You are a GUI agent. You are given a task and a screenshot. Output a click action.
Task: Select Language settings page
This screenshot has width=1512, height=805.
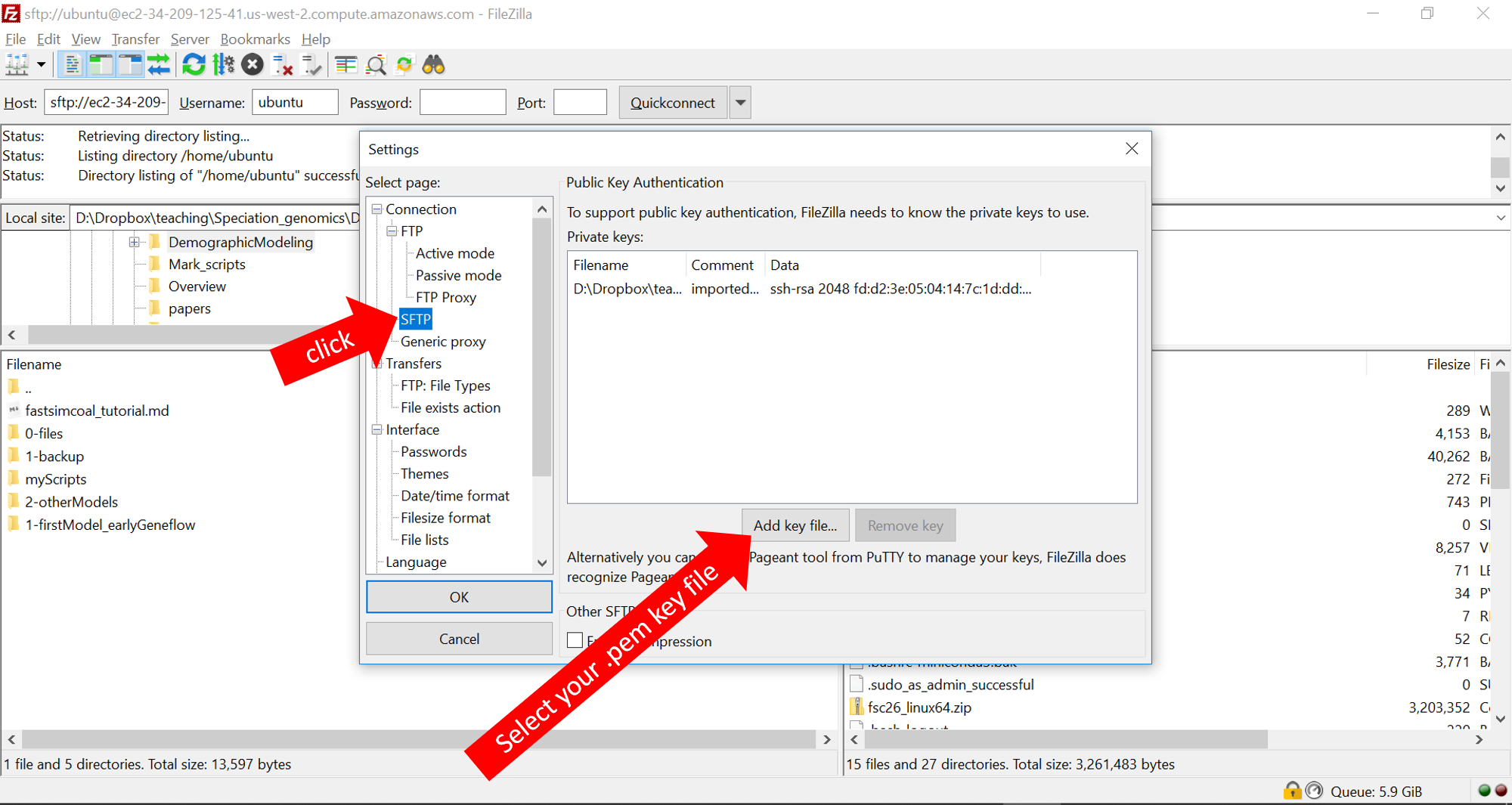pyautogui.click(x=416, y=562)
